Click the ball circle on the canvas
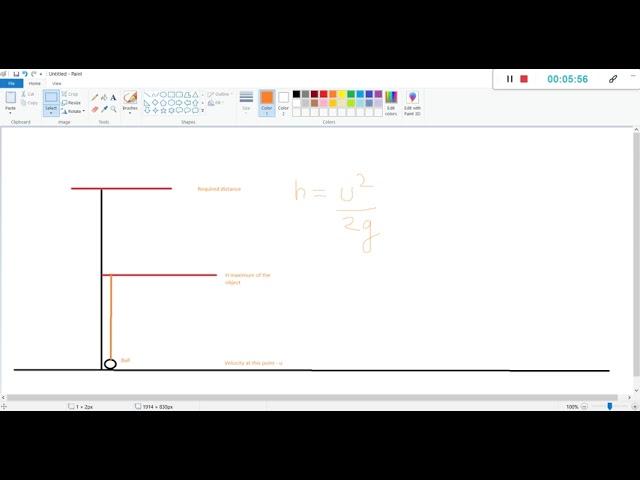 [x=110, y=364]
